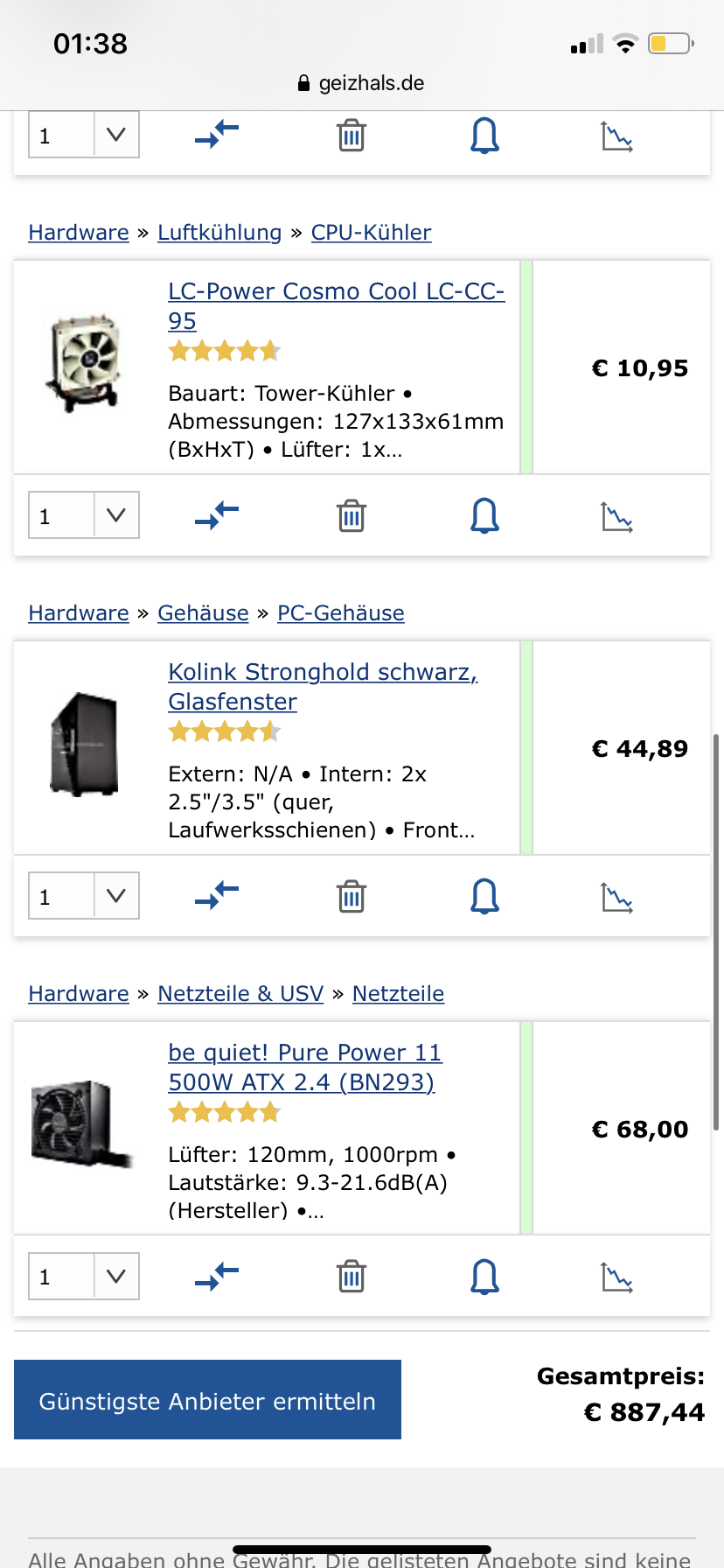Screen dimensions: 724x1568
Task: Open Netzteile & USV breadcrumb
Action: point(240,994)
